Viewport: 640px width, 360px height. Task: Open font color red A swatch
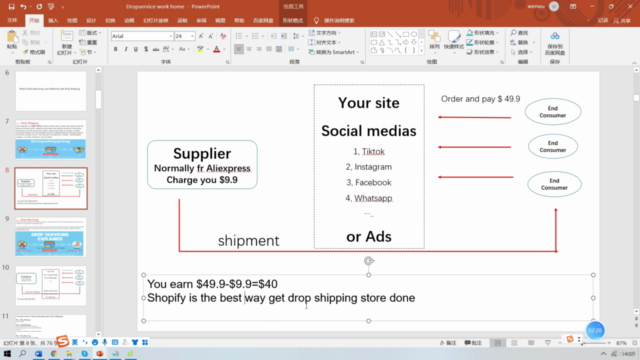click(217, 49)
